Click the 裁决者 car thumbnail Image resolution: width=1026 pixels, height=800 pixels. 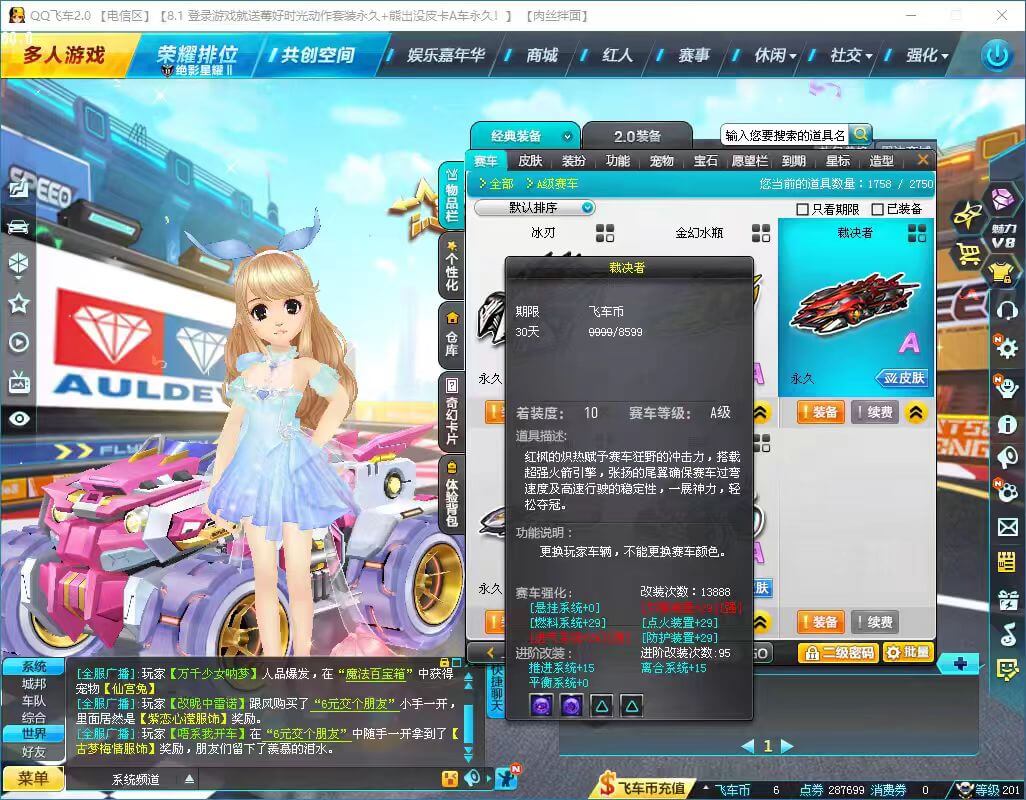point(855,307)
